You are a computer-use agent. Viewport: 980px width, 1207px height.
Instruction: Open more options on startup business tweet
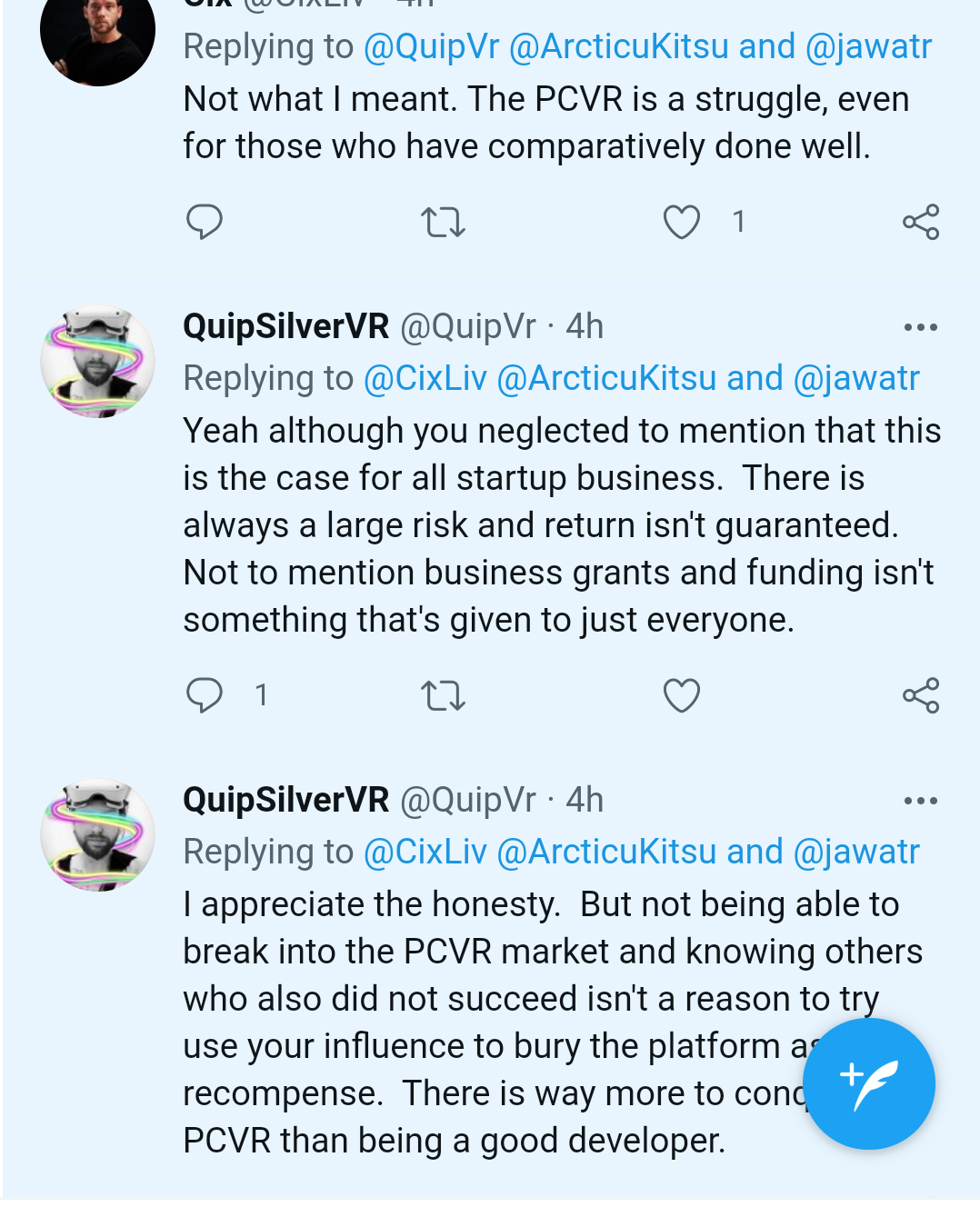[920, 327]
